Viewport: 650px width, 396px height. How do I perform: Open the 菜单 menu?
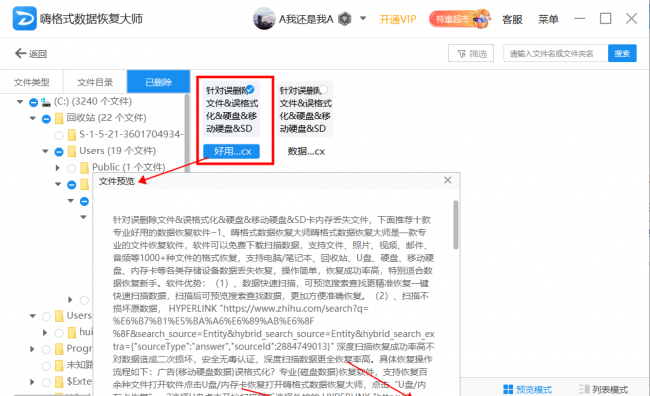(x=548, y=19)
